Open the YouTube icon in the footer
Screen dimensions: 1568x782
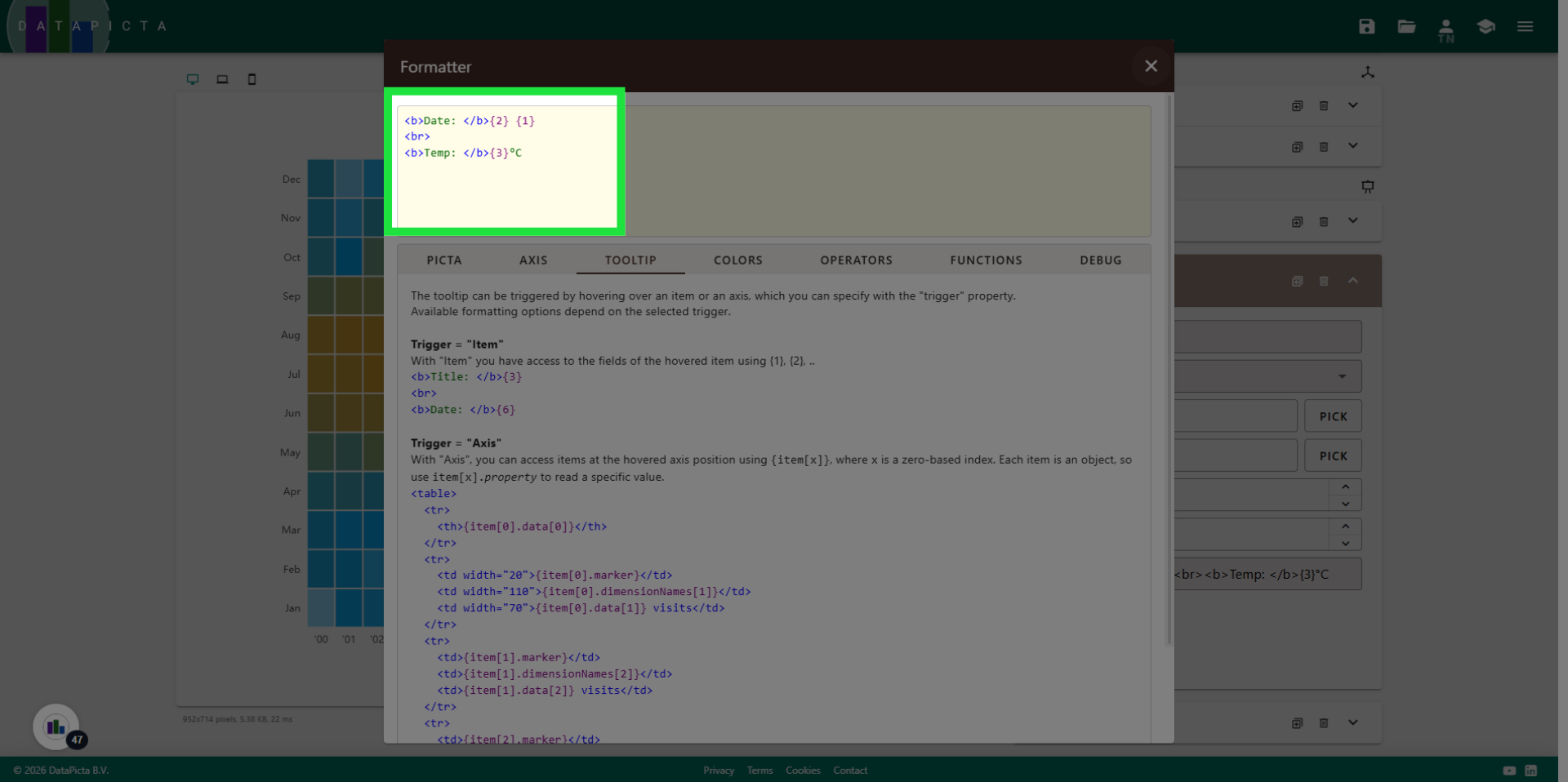1509,771
